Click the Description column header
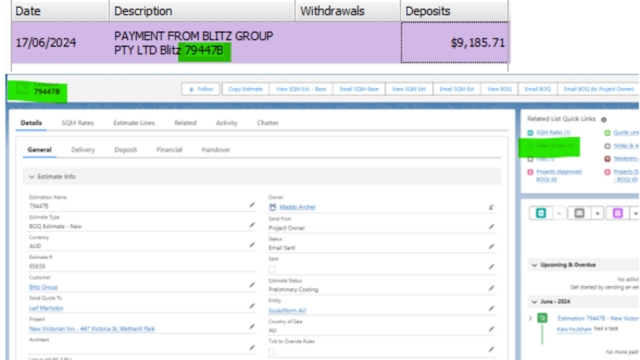 click(x=202, y=11)
